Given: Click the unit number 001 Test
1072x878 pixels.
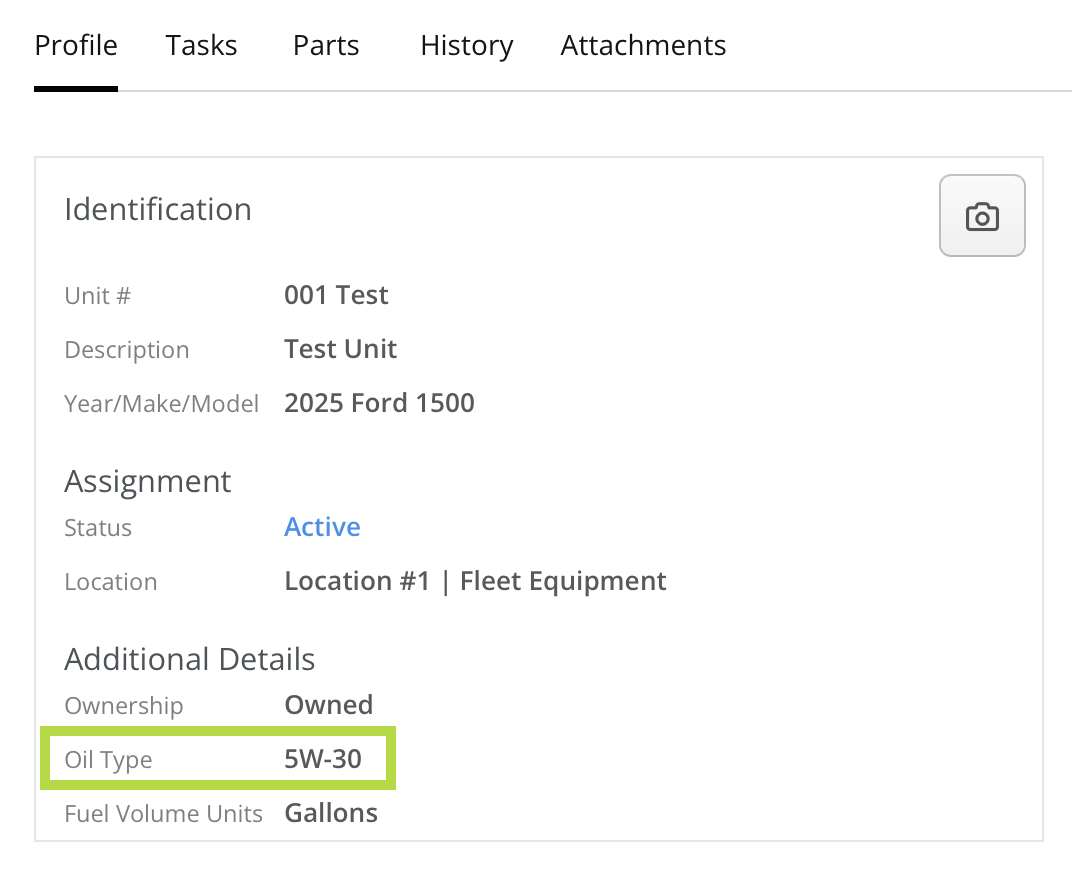Looking at the screenshot, I should point(336,295).
